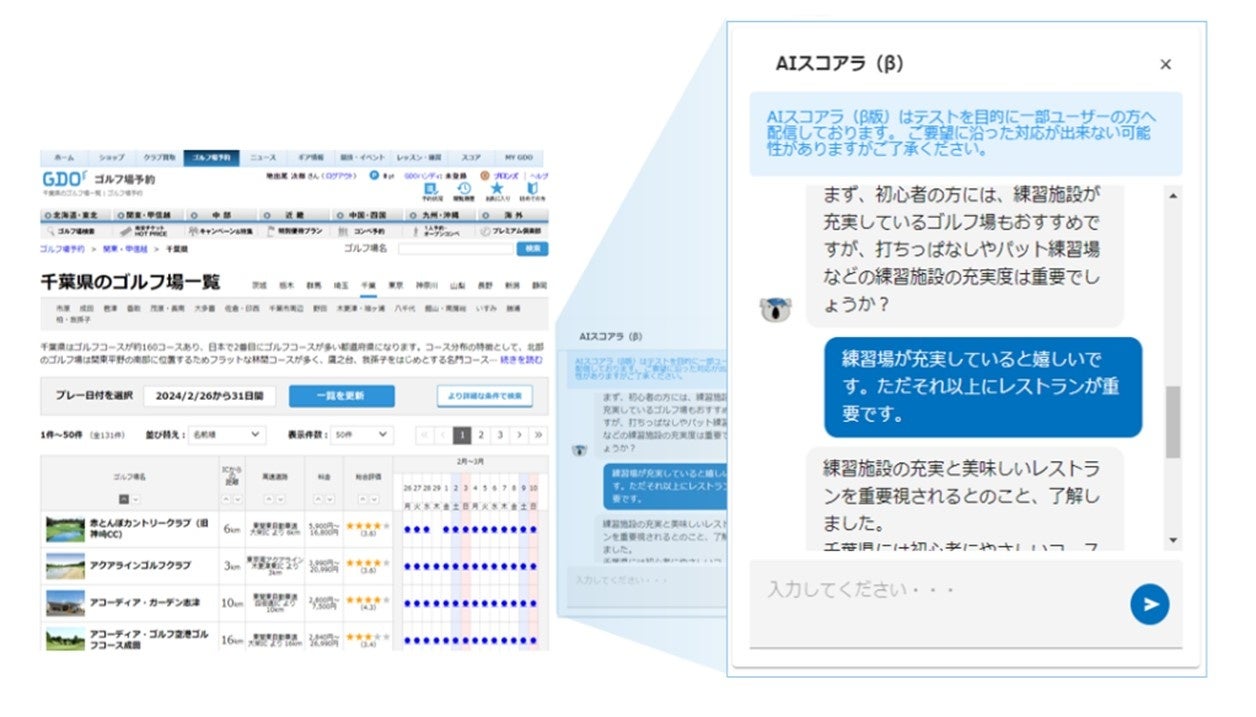Open the スコア navigation tab
This screenshot has height=717, width=1256.
pos(471,158)
